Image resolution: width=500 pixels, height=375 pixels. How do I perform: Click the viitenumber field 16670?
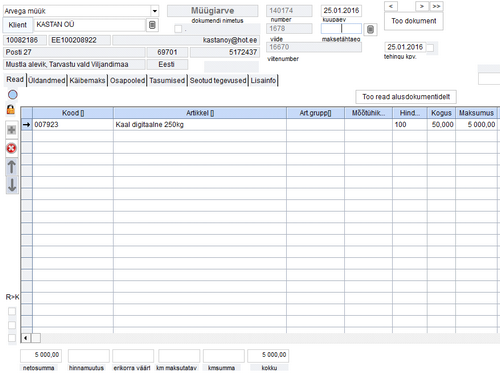click(314, 47)
